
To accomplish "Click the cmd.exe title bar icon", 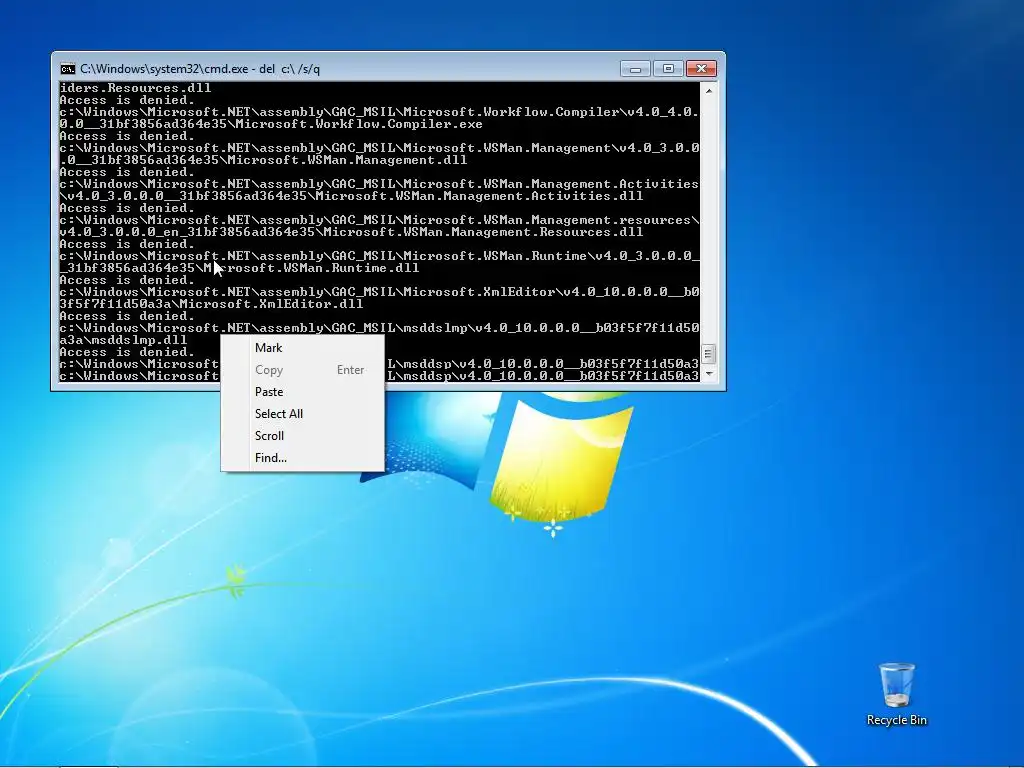I will 67,69.
